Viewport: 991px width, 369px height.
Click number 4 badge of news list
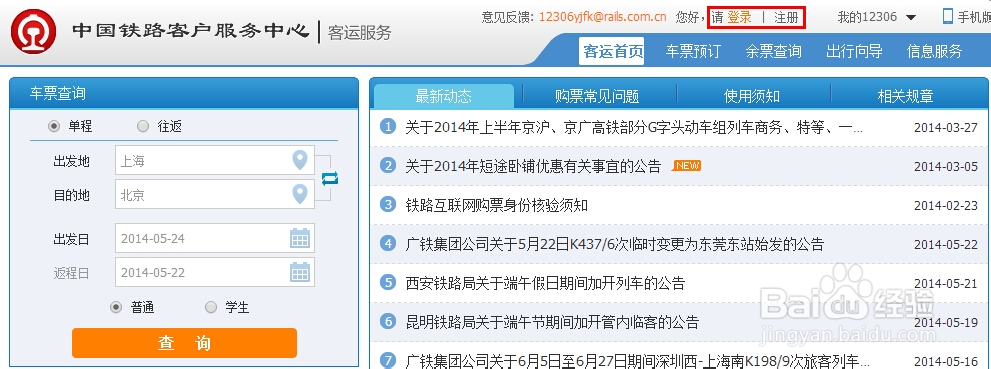point(387,243)
